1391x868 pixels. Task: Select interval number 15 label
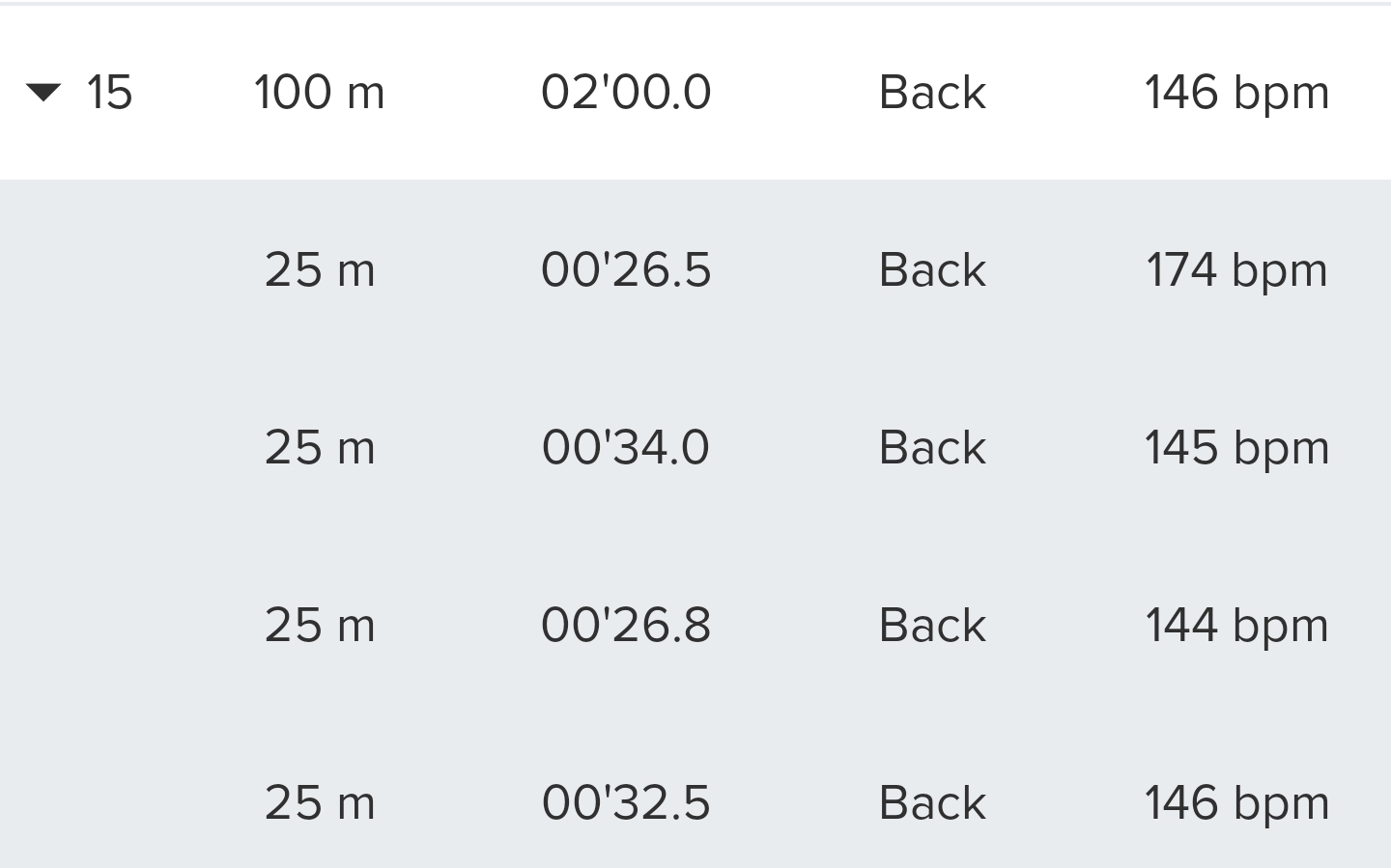click(x=108, y=93)
